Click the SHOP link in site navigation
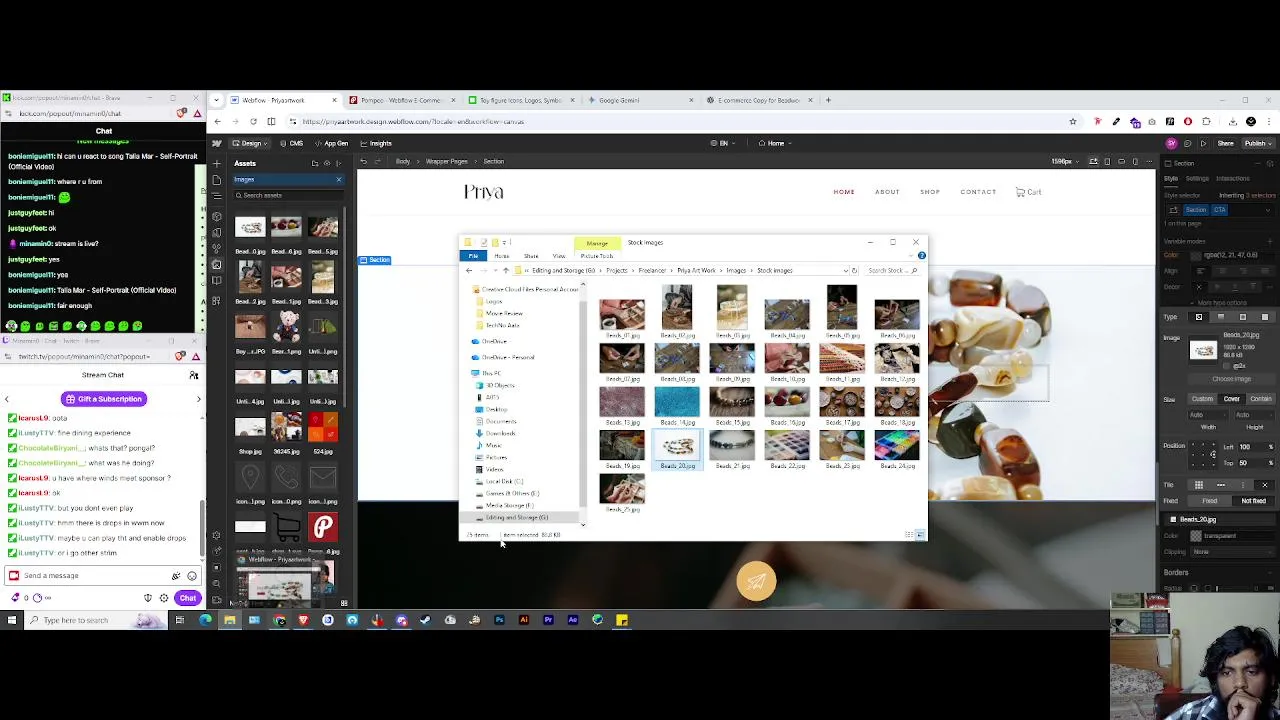 930,192
